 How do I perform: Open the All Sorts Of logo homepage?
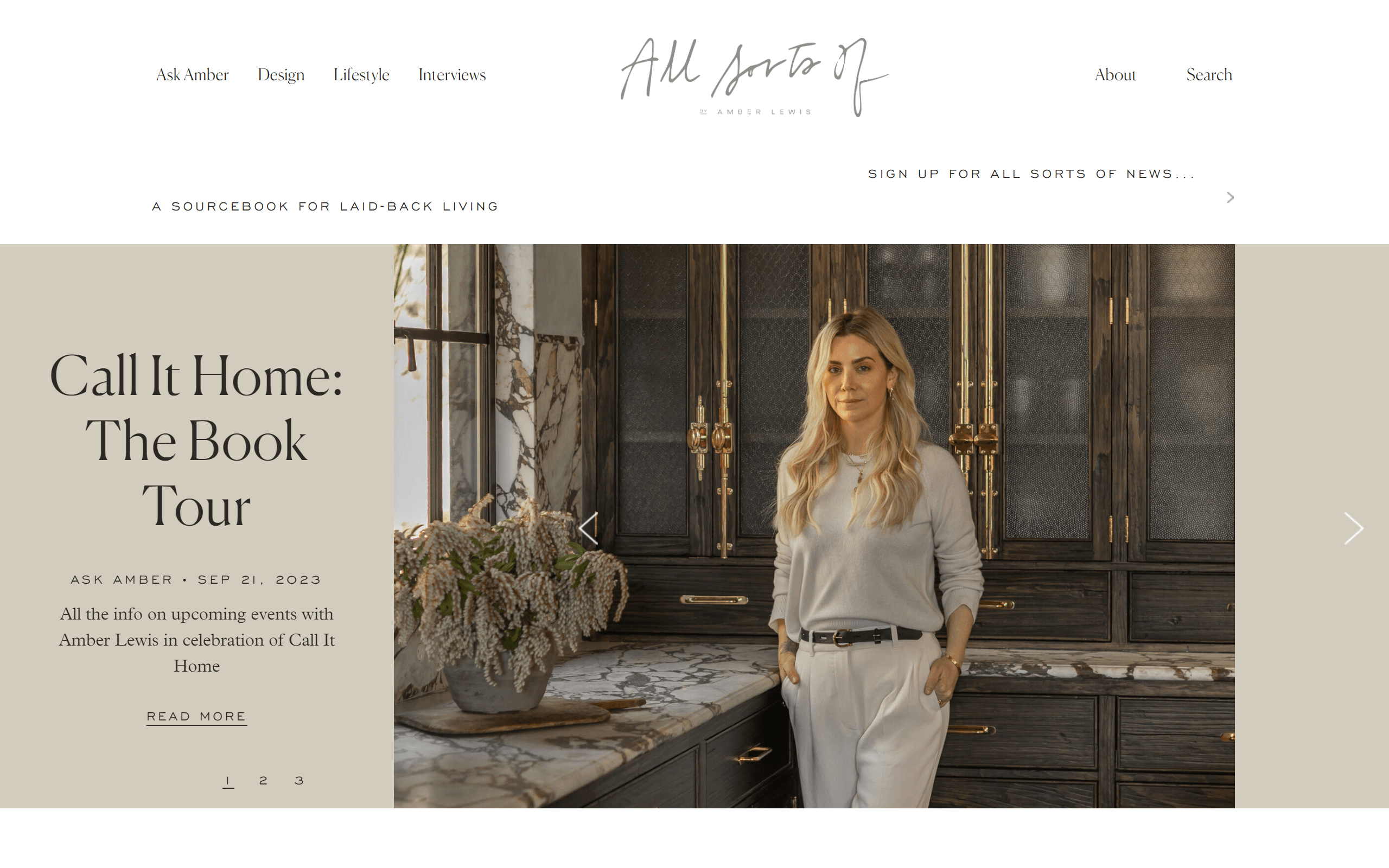click(755, 77)
